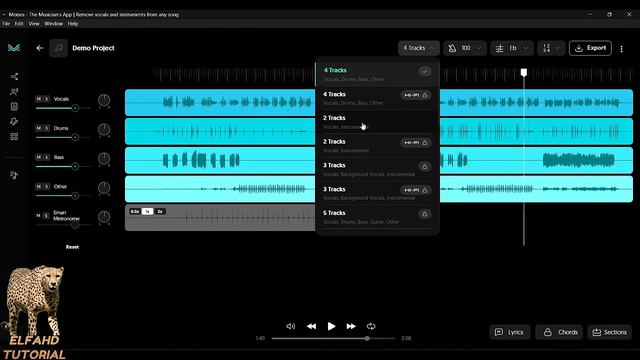
Task: Click the Demo Project music note thumbnail
Action: pyautogui.click(x=58, y=48)
